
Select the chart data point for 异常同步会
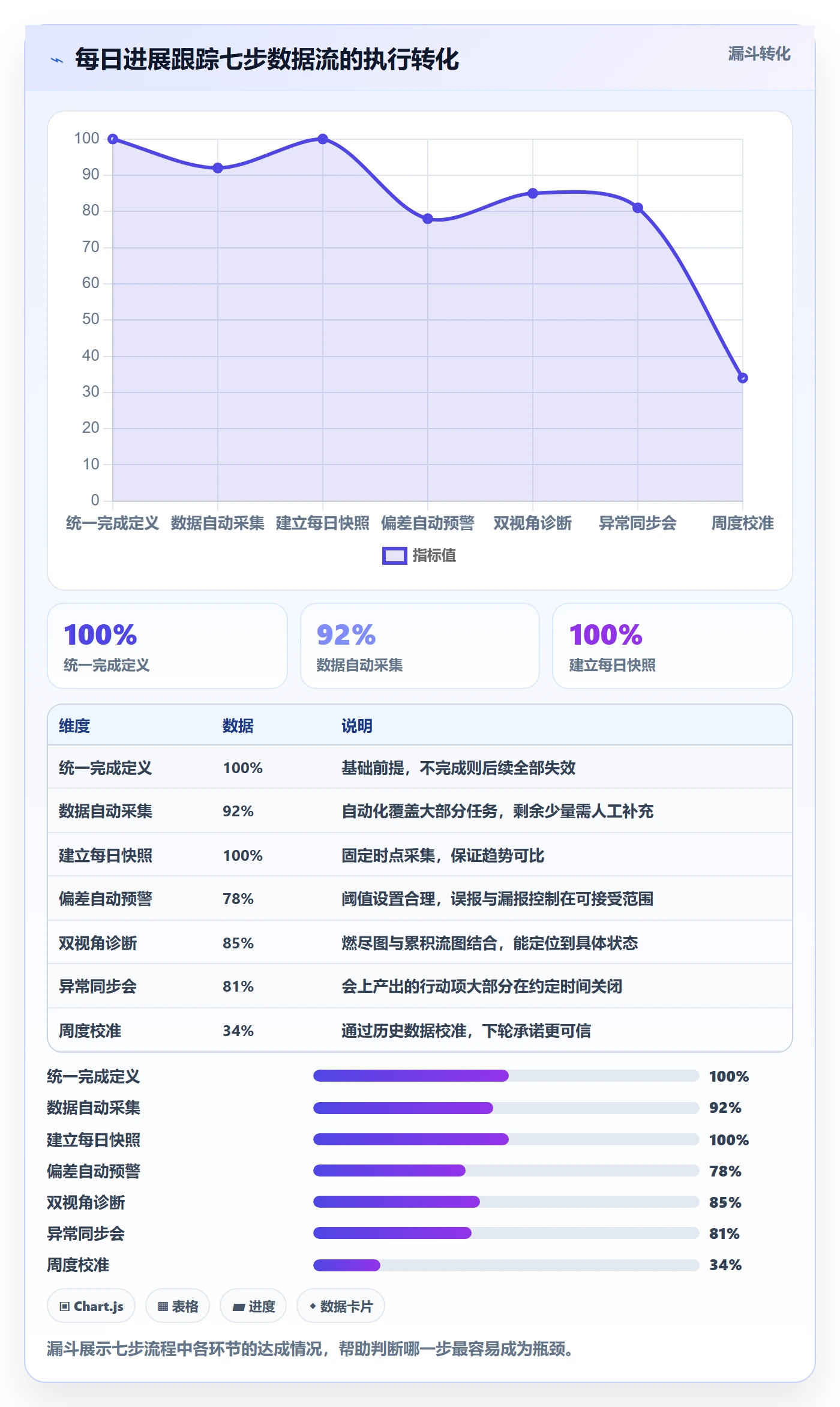638,208
